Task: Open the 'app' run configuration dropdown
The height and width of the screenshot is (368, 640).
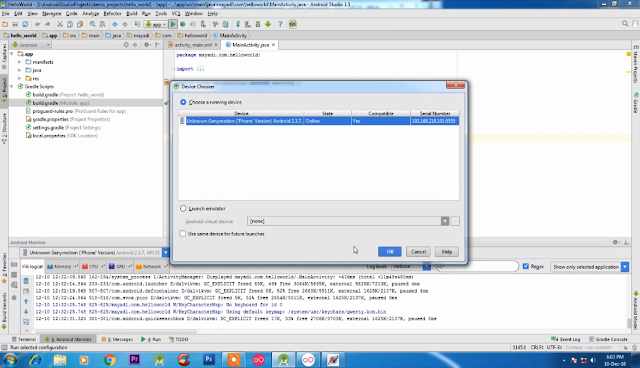Action: coord(156,24)
